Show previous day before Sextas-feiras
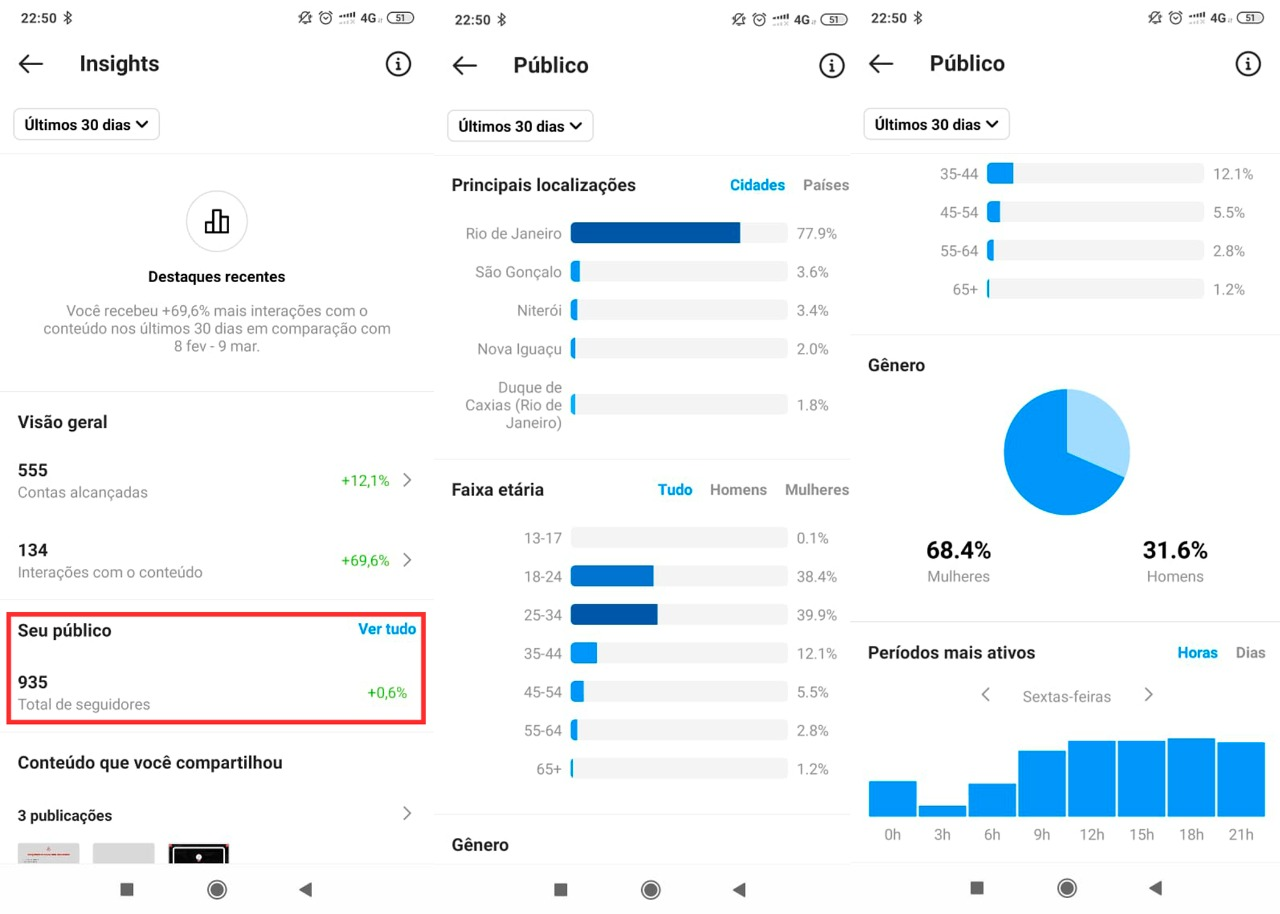This screenshot has width=1280, height=914. click(985, 695)
